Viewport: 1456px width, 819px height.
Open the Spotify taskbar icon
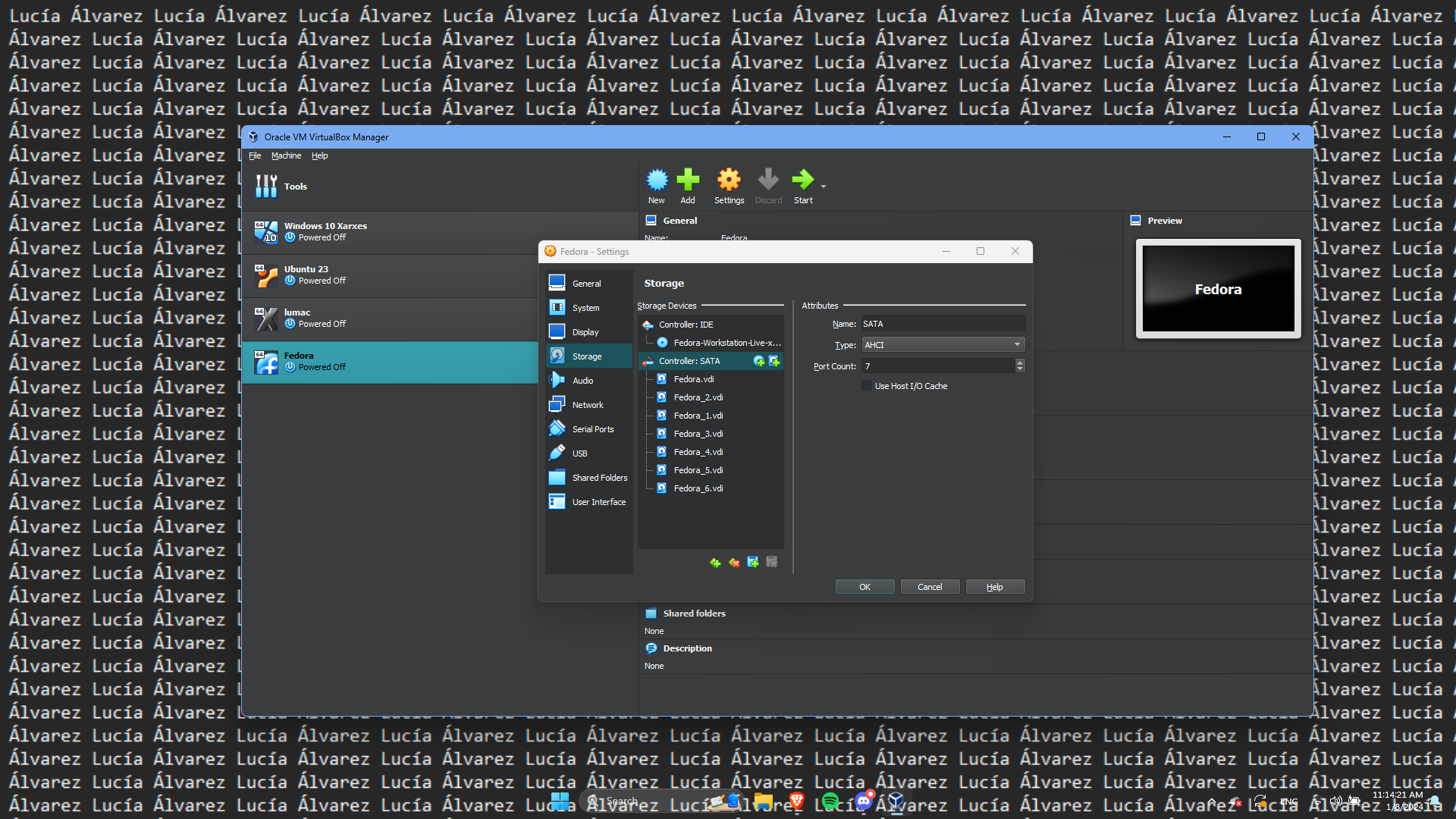pyautogui.click(x=830, y=801)
